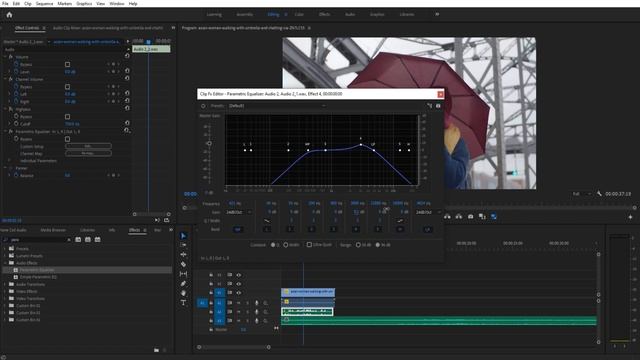
Task: Toggle Highpass Bypass checkbox
Action: click(x=67, y=116)
